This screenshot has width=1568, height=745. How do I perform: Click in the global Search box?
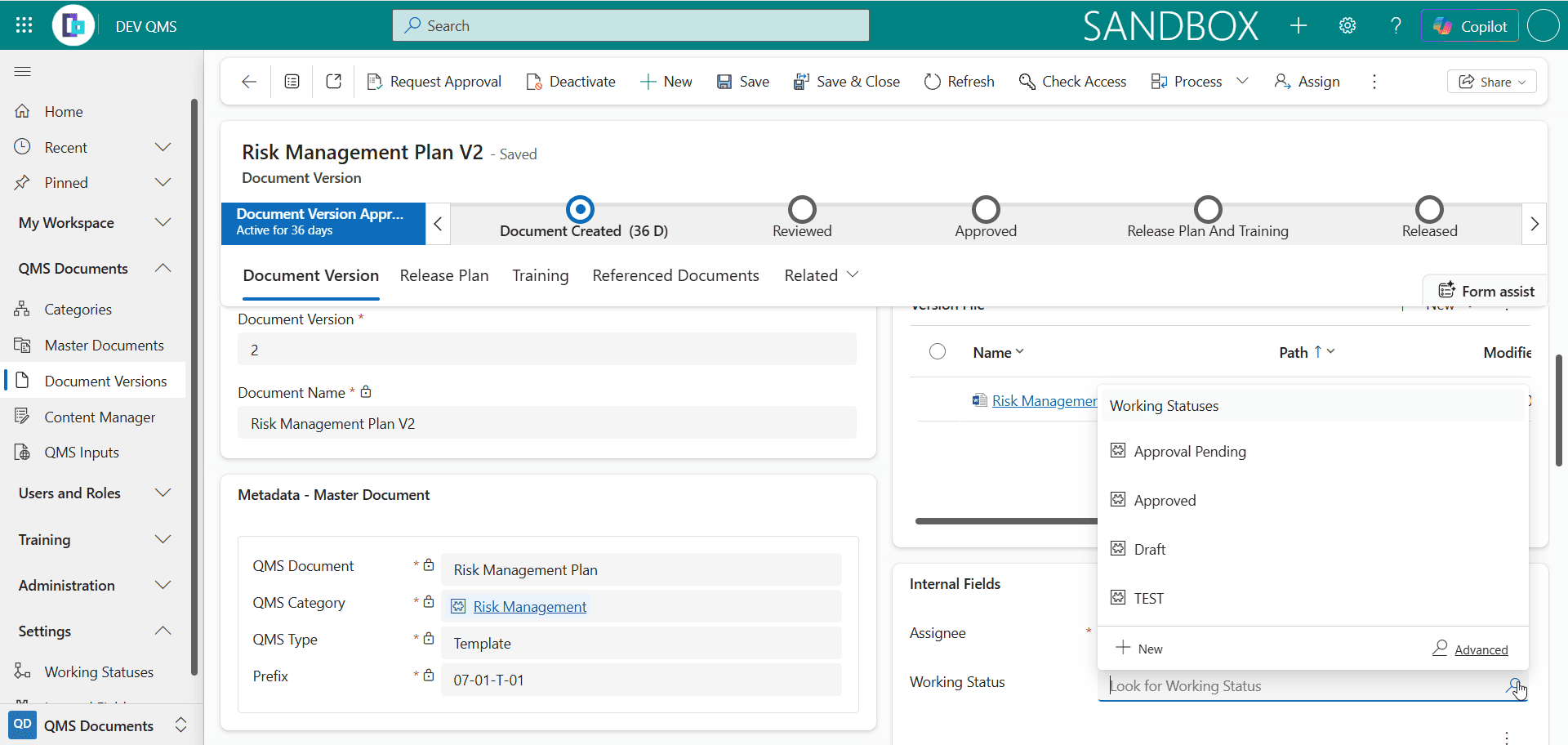(x=630, y=25)
